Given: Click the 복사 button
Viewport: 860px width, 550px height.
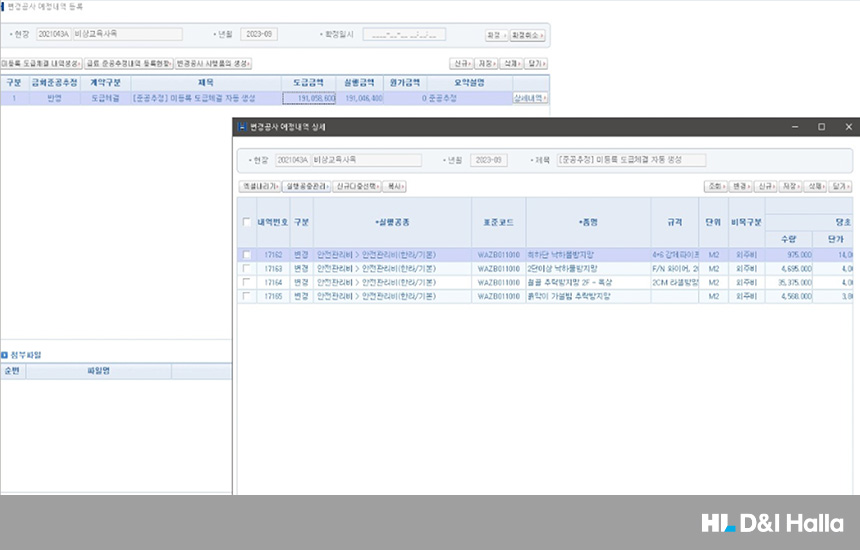Looking at the screenshot, I should point(396,186).
